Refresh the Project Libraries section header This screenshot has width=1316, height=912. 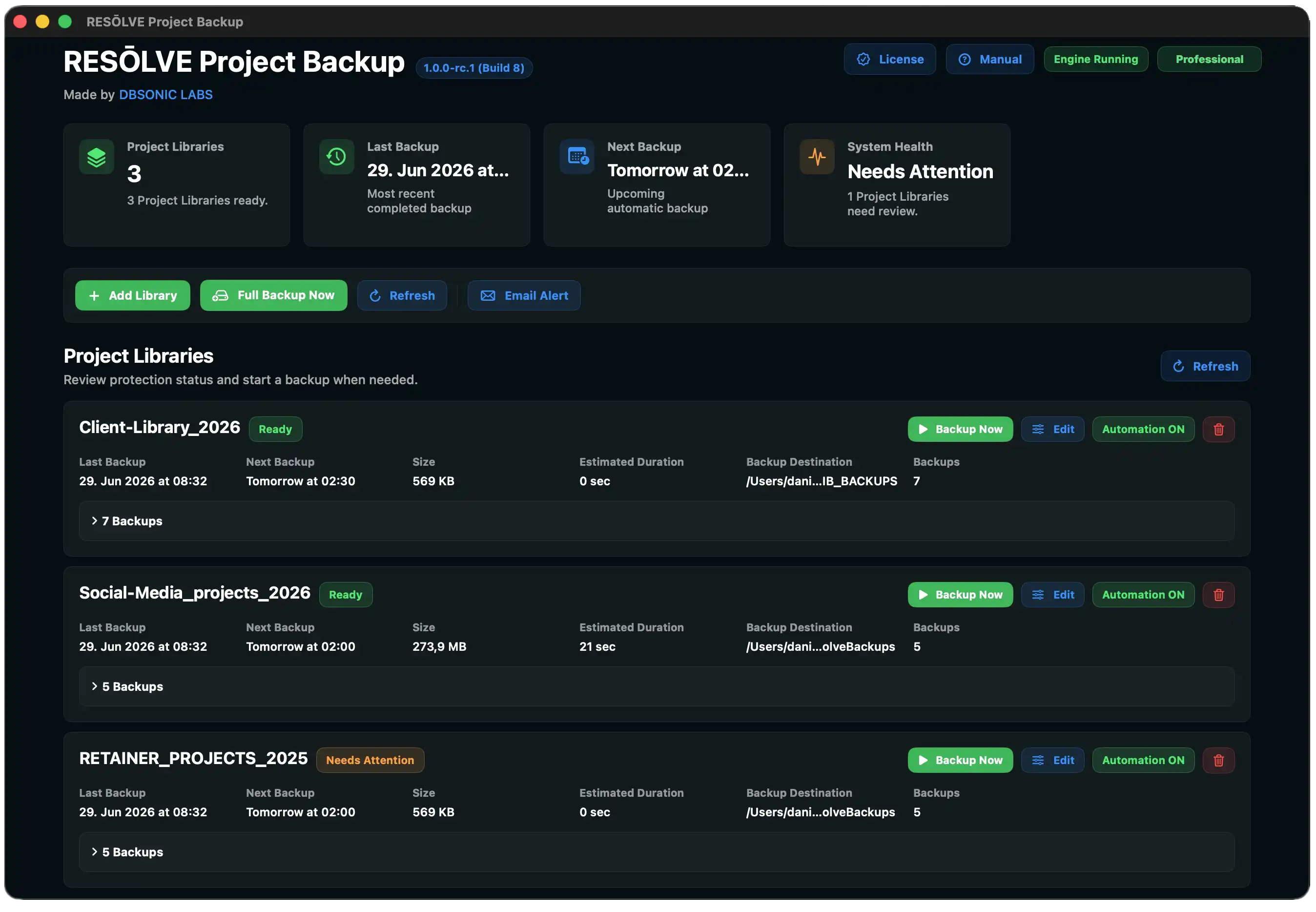(x=1205, y=366)
